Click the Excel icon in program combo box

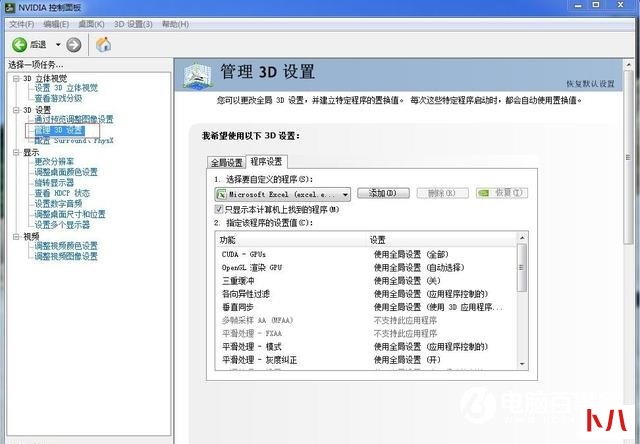(221, 194)
